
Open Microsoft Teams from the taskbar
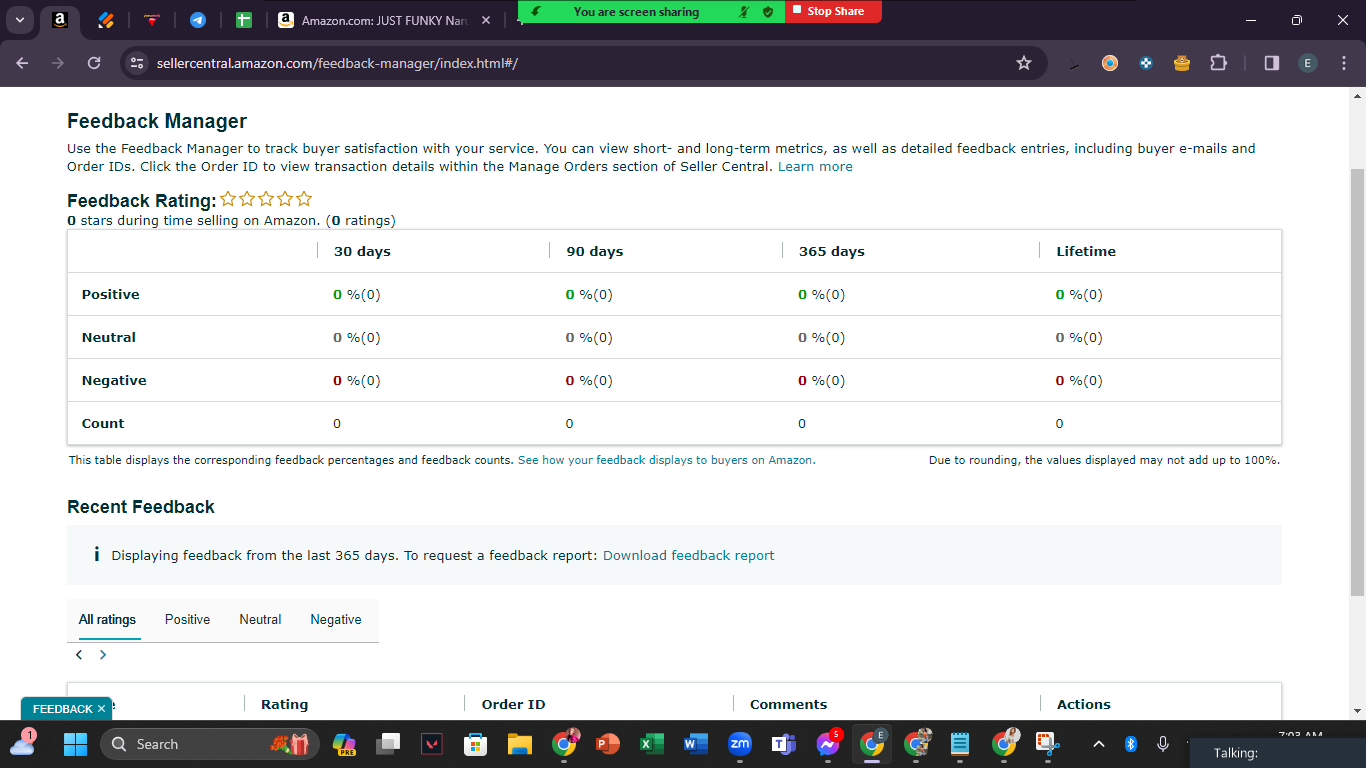pyautogui.click(x=784, y=744)
